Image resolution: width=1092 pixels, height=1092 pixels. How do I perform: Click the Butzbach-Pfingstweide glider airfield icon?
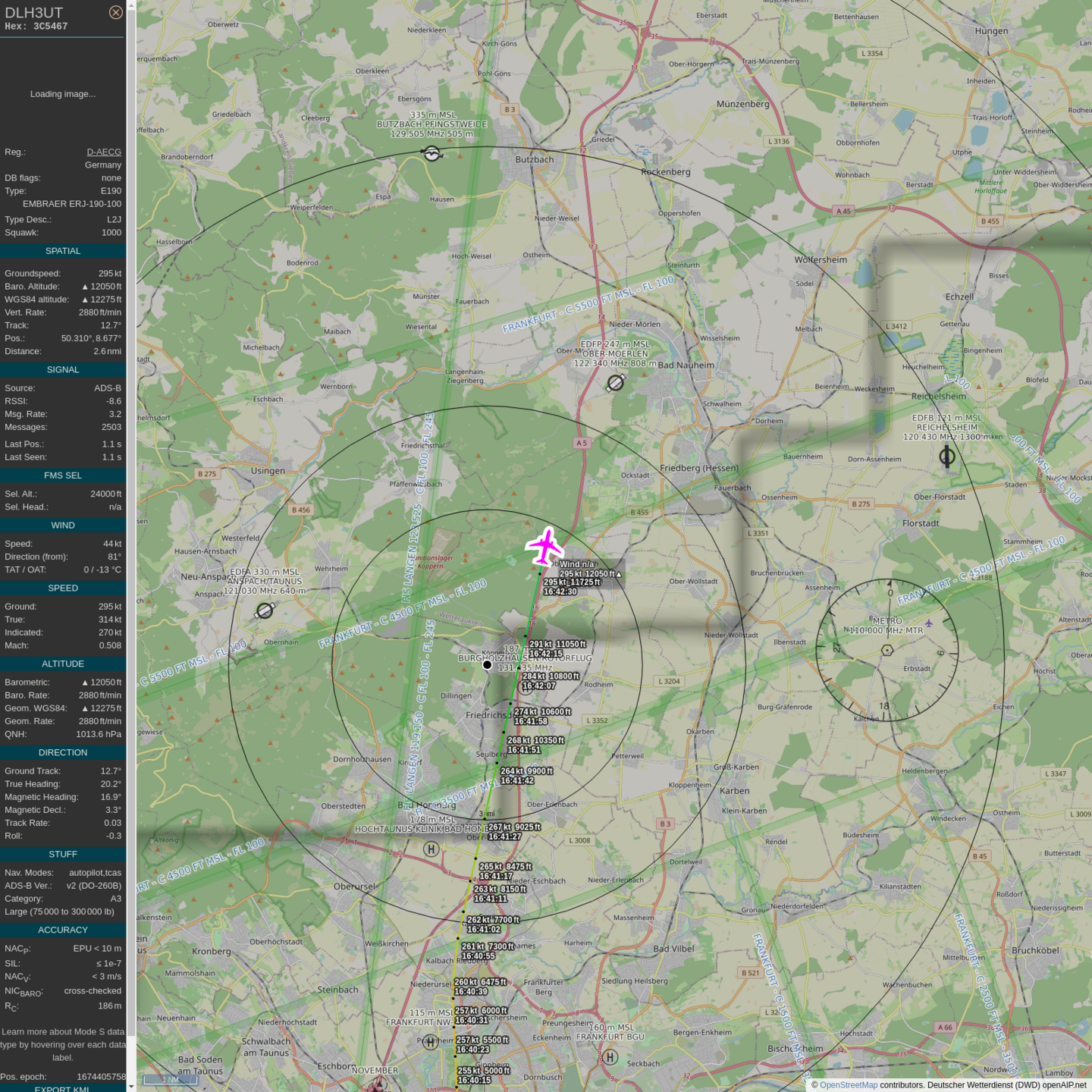pos(431,154)
